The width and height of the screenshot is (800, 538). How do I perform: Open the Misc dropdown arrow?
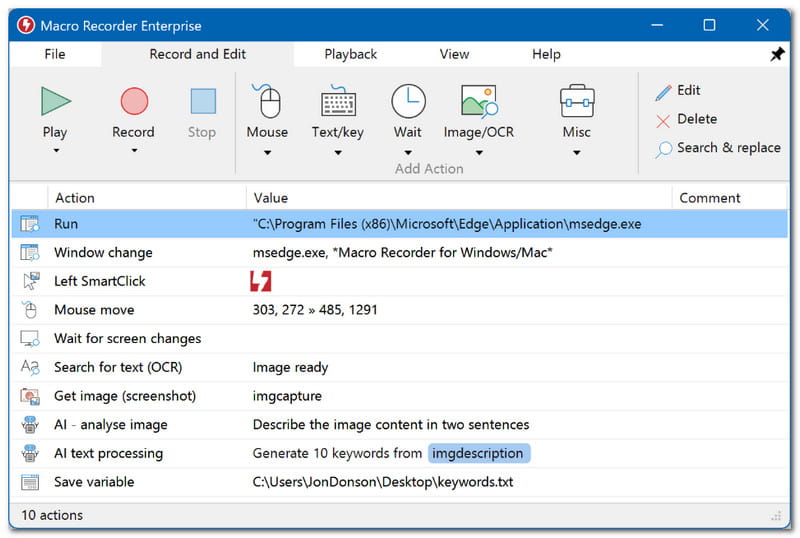point(577,153)
